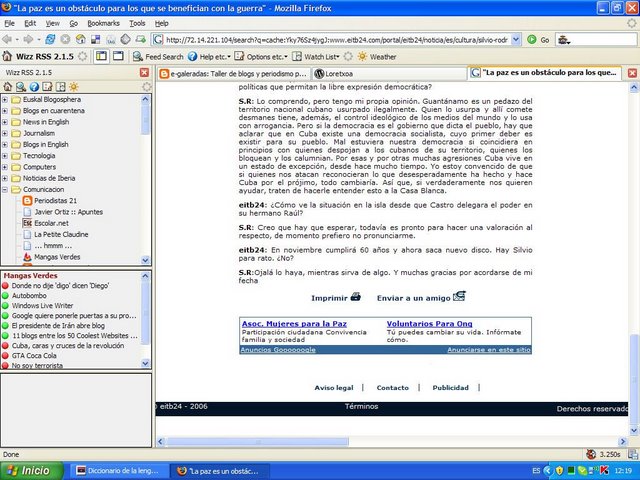
Task: Open the File menu
Action: point(9,23)
